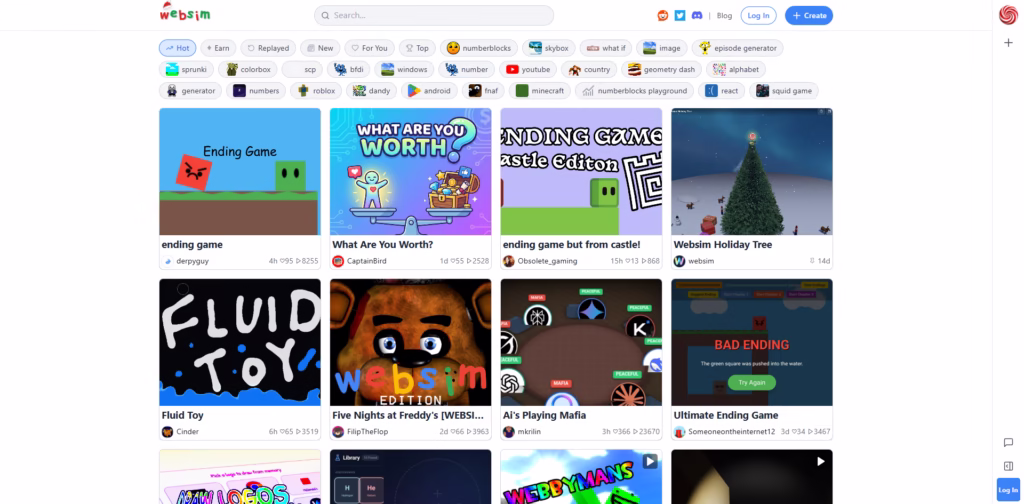Filter by the minecraft tag

[540, 91]
